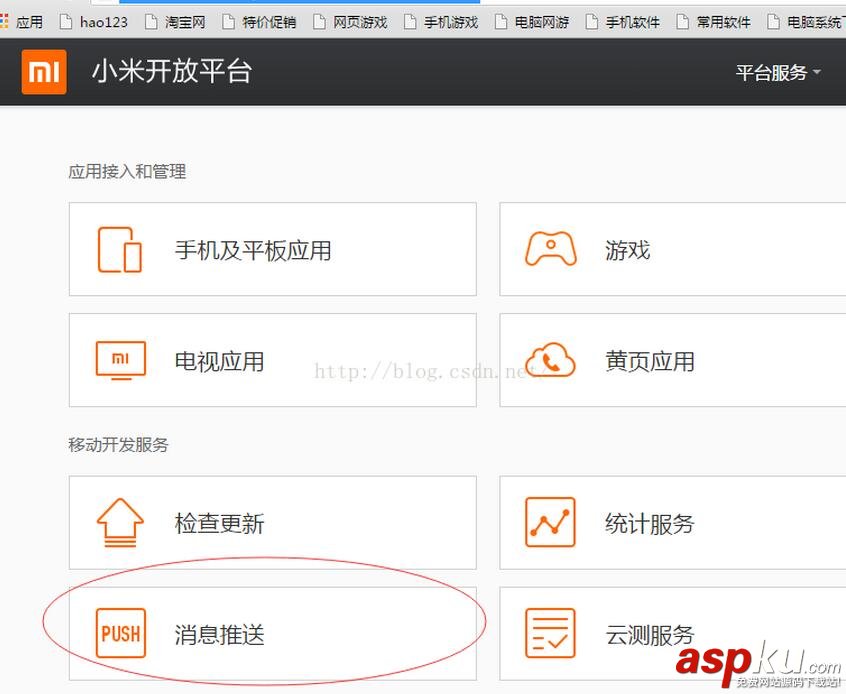Open the 网页游戏 bookmark

coord(350,22)
